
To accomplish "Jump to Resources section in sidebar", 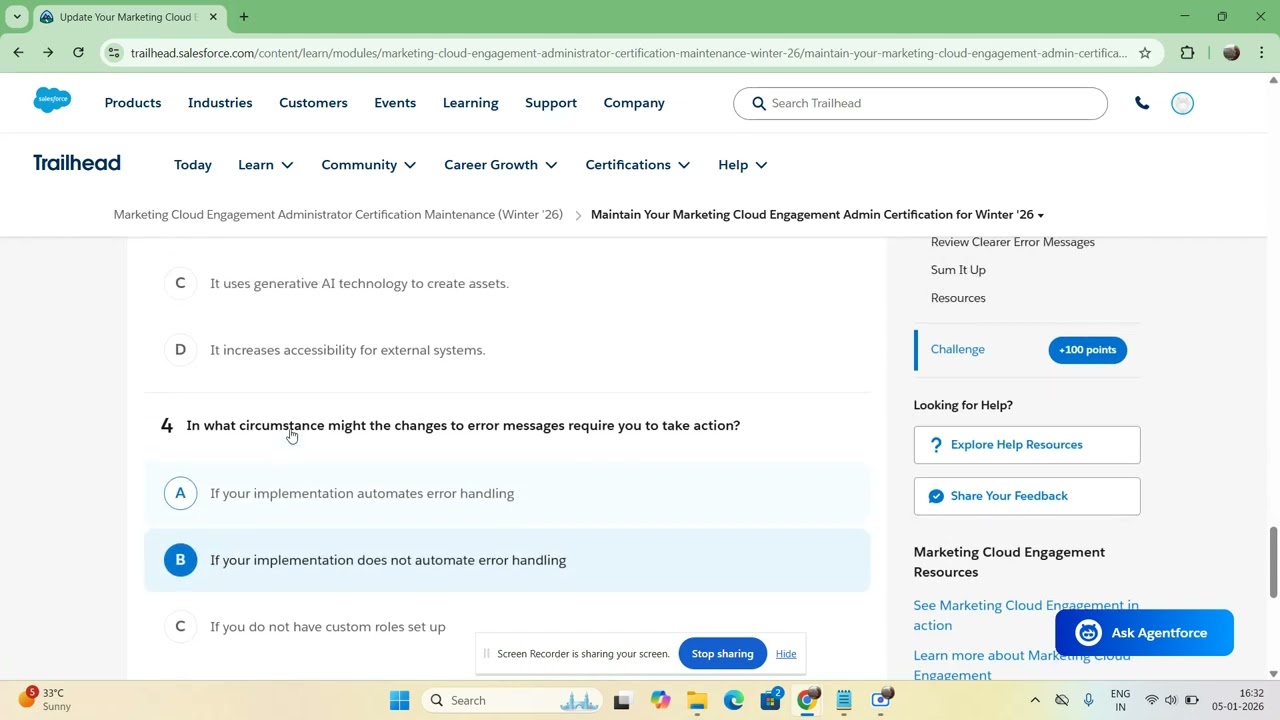I will coord(958,298).
